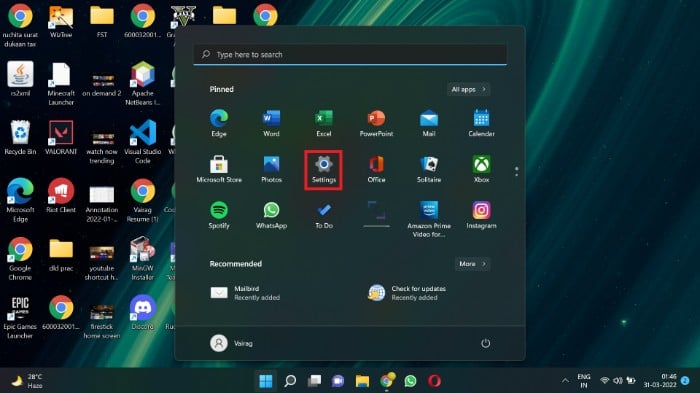
Task: Launch Word from the Start menu
Action: pos(271,123)
